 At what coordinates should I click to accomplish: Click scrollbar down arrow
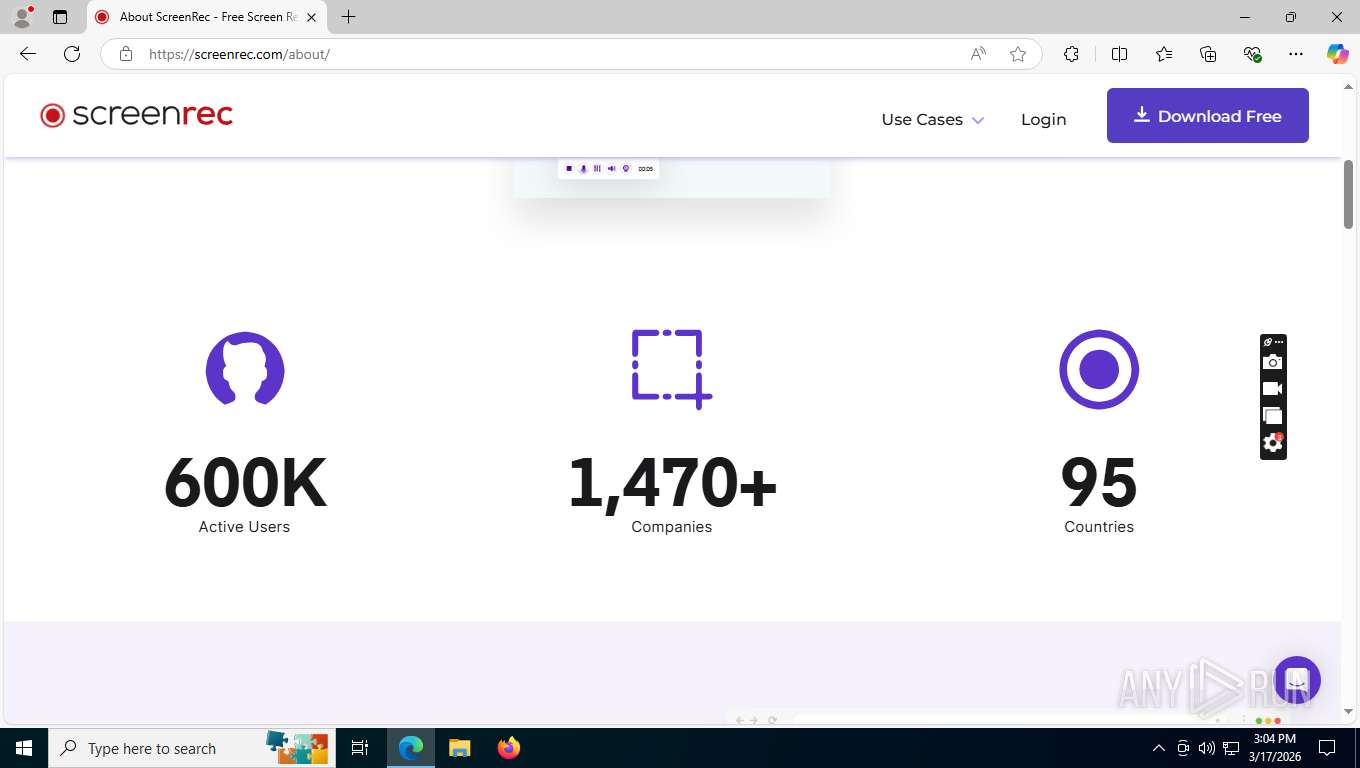[1348, 711]
